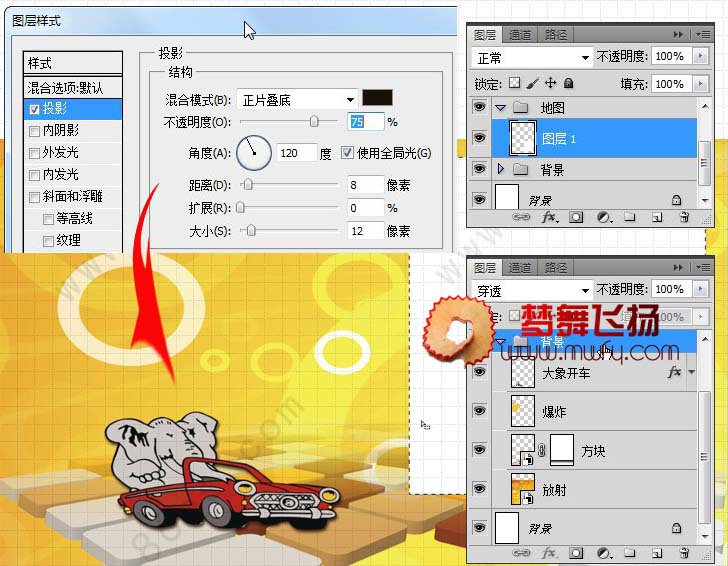Create new layer in top layers panel
728x566 pixels.
point(657,217)
